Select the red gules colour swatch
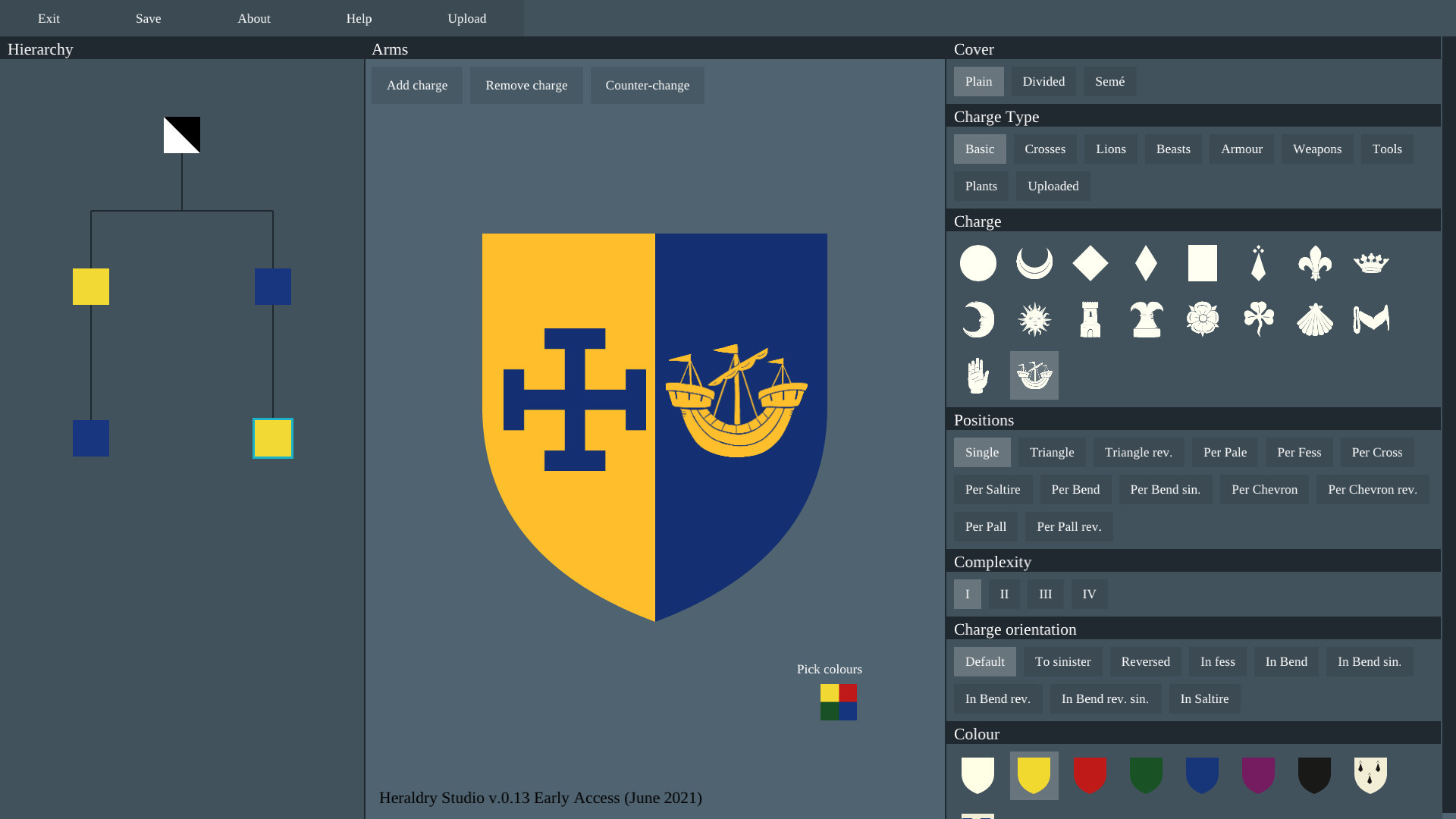Image resolution: width=1456 pixels, height=819 pixels. pyautogui.click(x=1090, y=775)
